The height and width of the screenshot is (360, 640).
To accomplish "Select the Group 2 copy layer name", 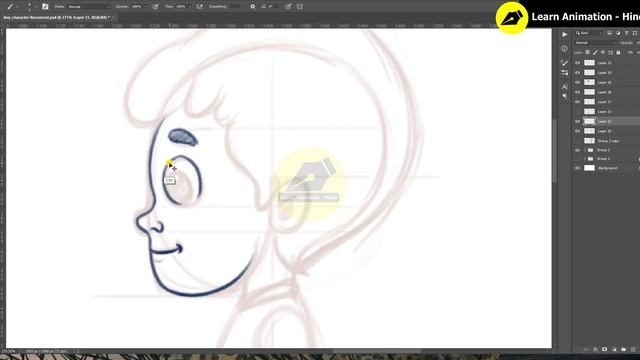I will 608,141.
